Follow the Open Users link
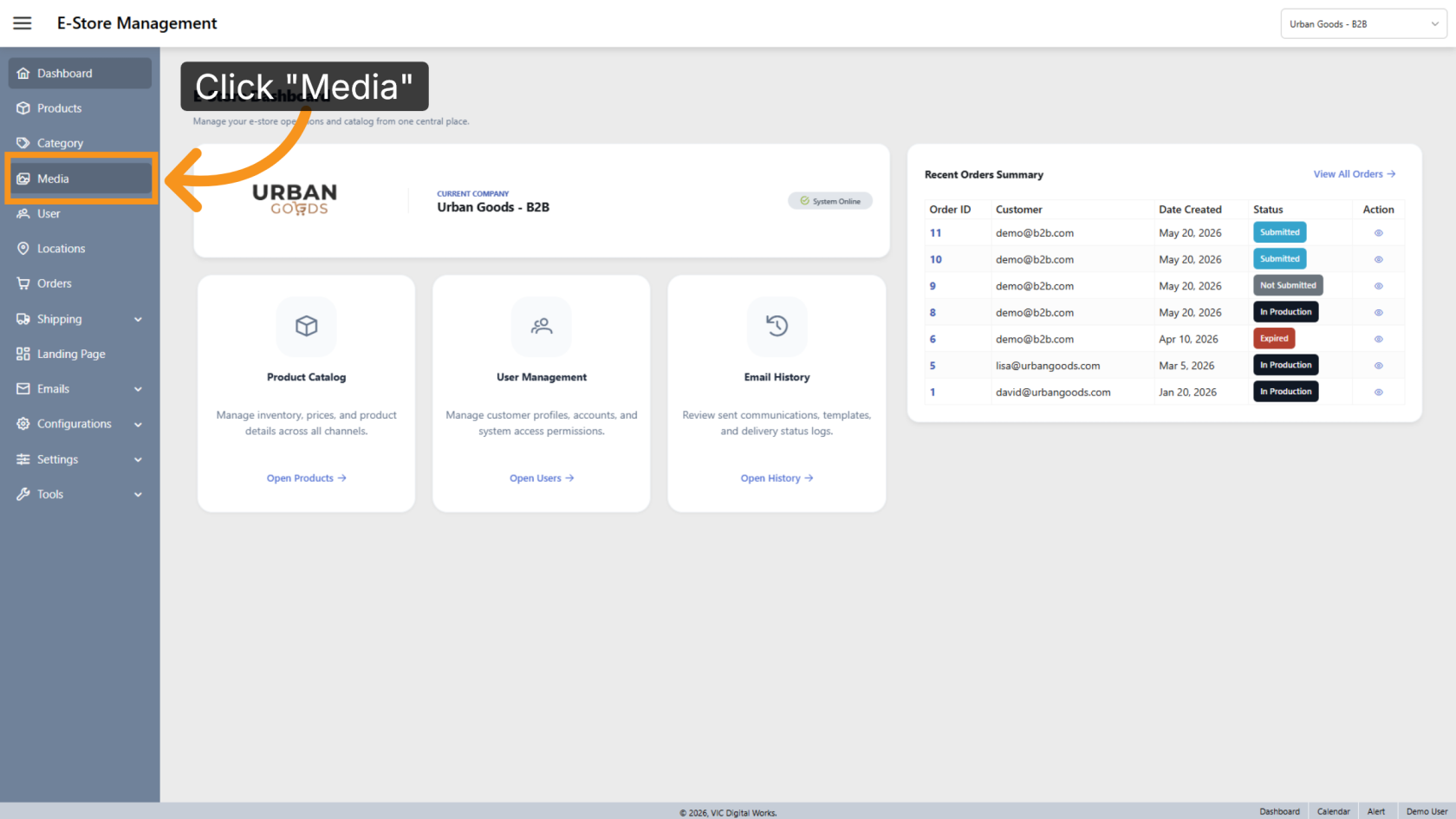 pyautogui.click(x=542, y=478)
